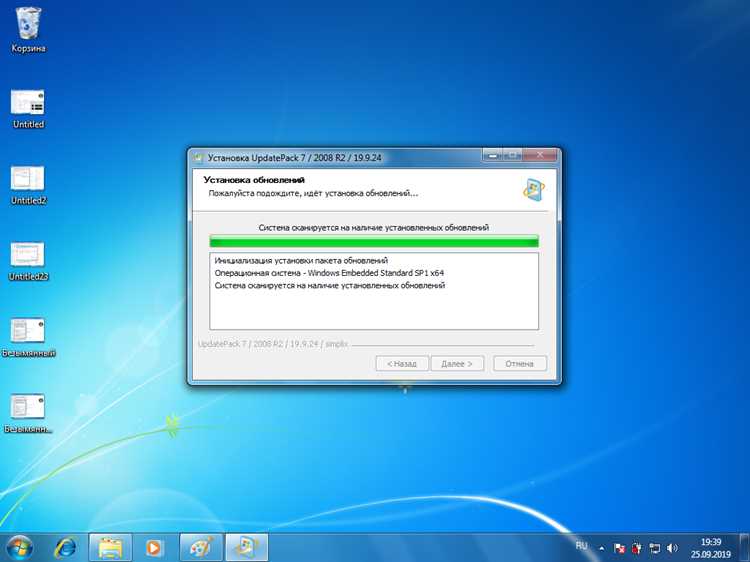Click the installer title bar icon
The height and width of the screenshot is (562, 750).
(198, 157)
